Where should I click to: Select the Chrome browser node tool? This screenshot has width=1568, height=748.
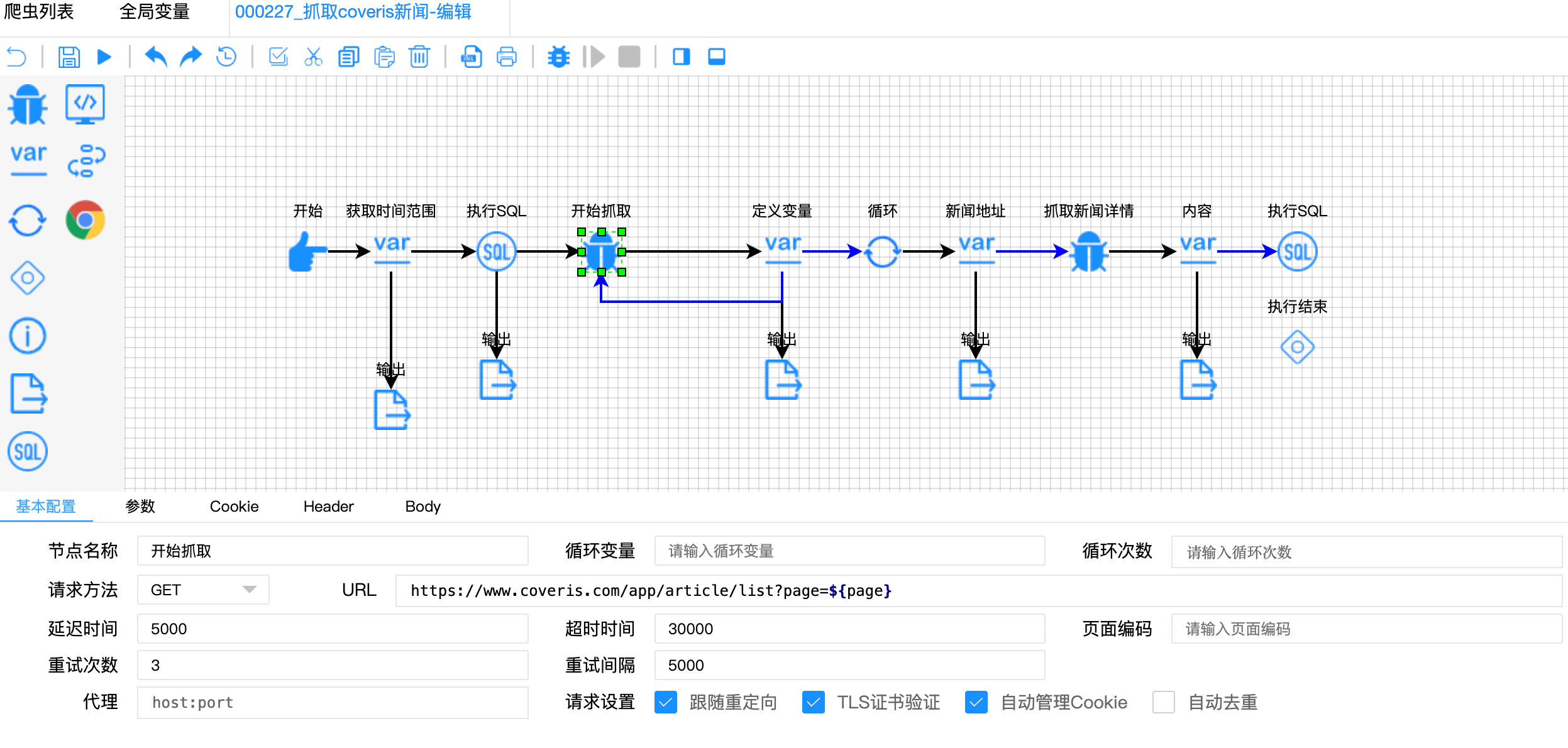tap(86, 219)
